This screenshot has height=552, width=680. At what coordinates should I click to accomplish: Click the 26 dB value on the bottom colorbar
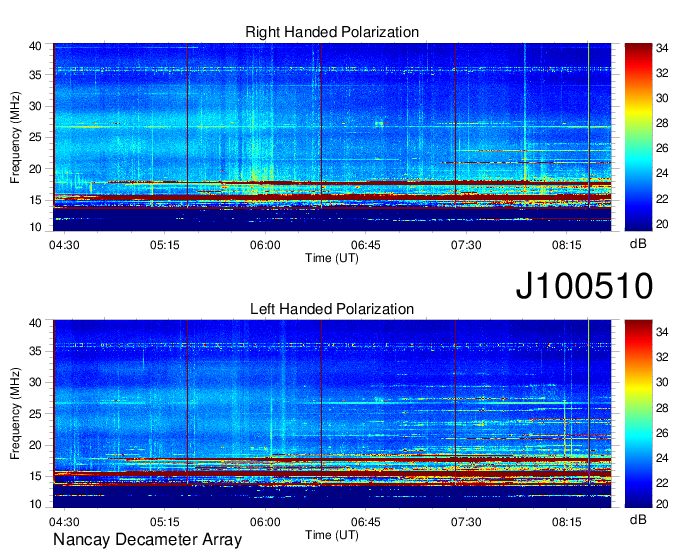click(662, 433)
